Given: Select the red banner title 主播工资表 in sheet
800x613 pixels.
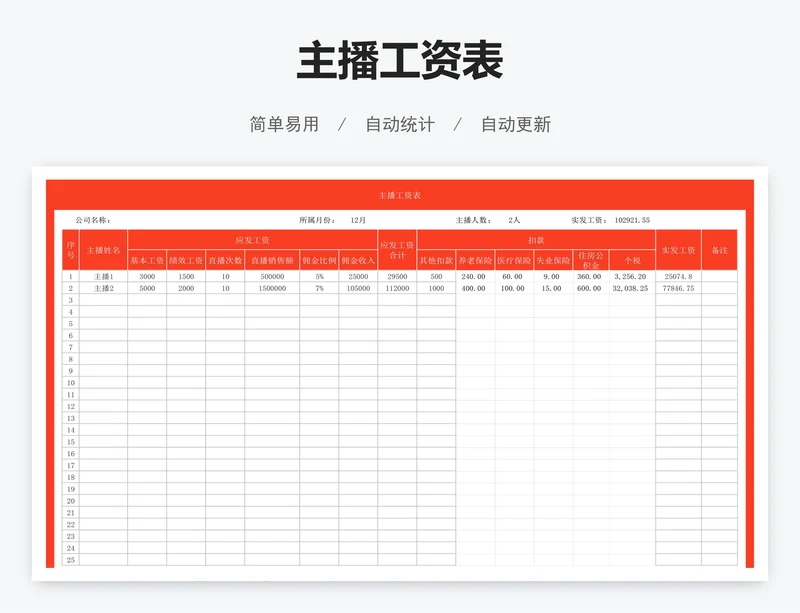Looking at the screenshot, I should [x=399, y=195].
